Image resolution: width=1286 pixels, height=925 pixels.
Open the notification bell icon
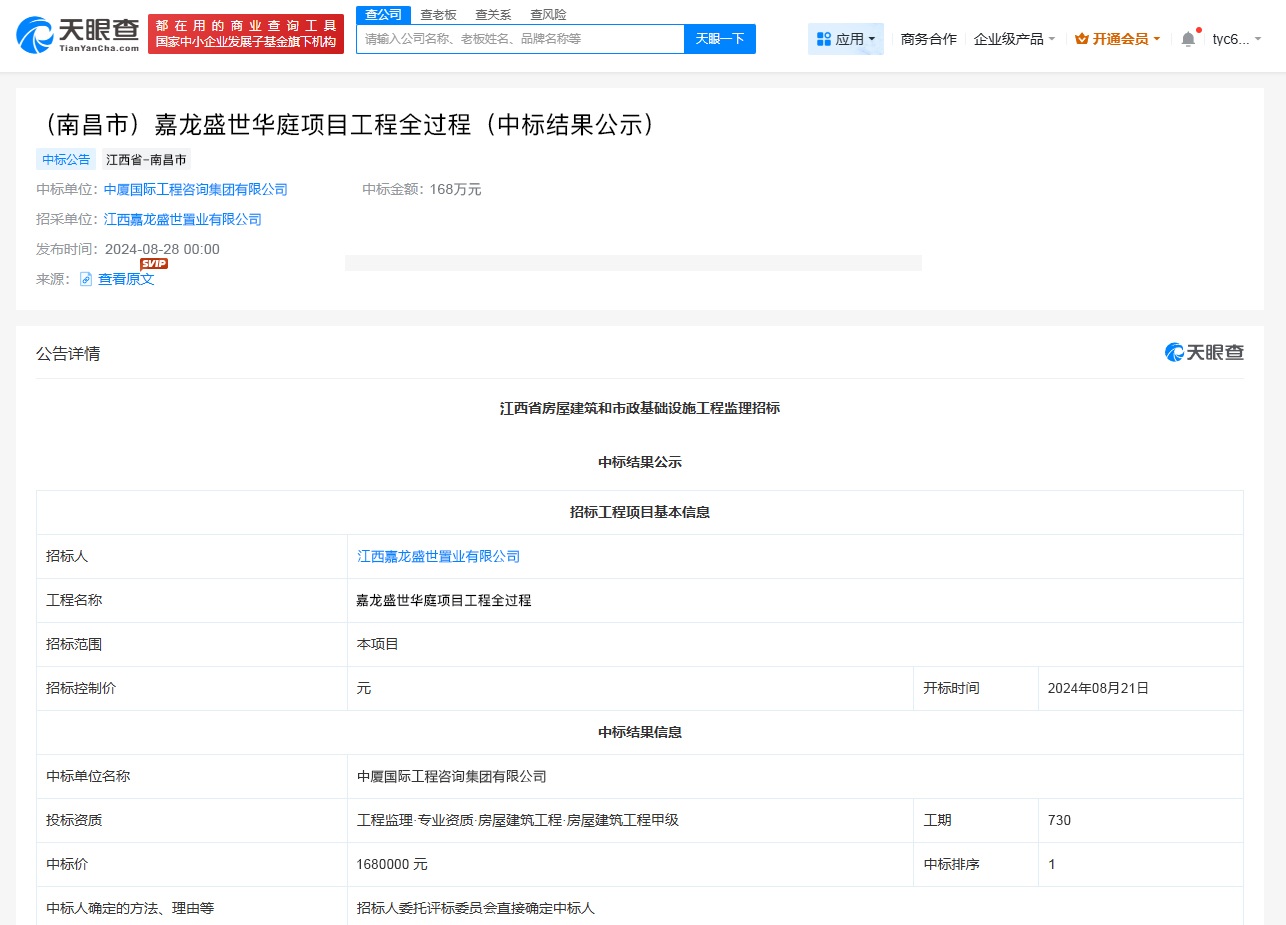pyautogui.click(x=1188, y=39)
